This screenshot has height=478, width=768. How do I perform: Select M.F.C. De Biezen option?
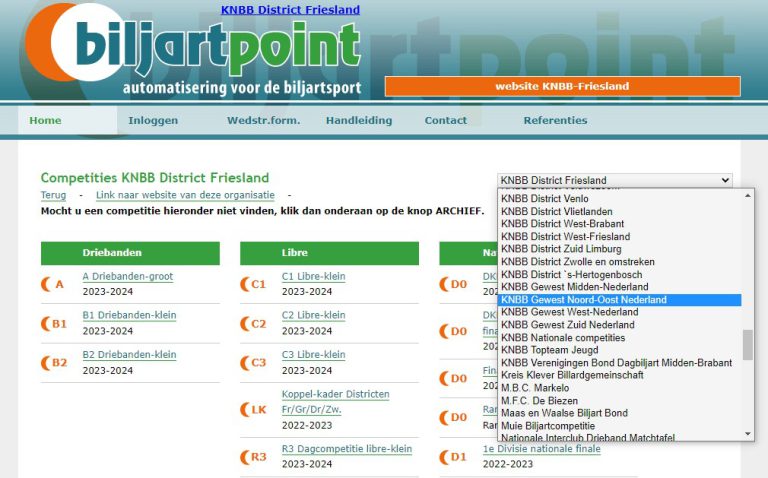pyautogui.click(x=619, y=401)
